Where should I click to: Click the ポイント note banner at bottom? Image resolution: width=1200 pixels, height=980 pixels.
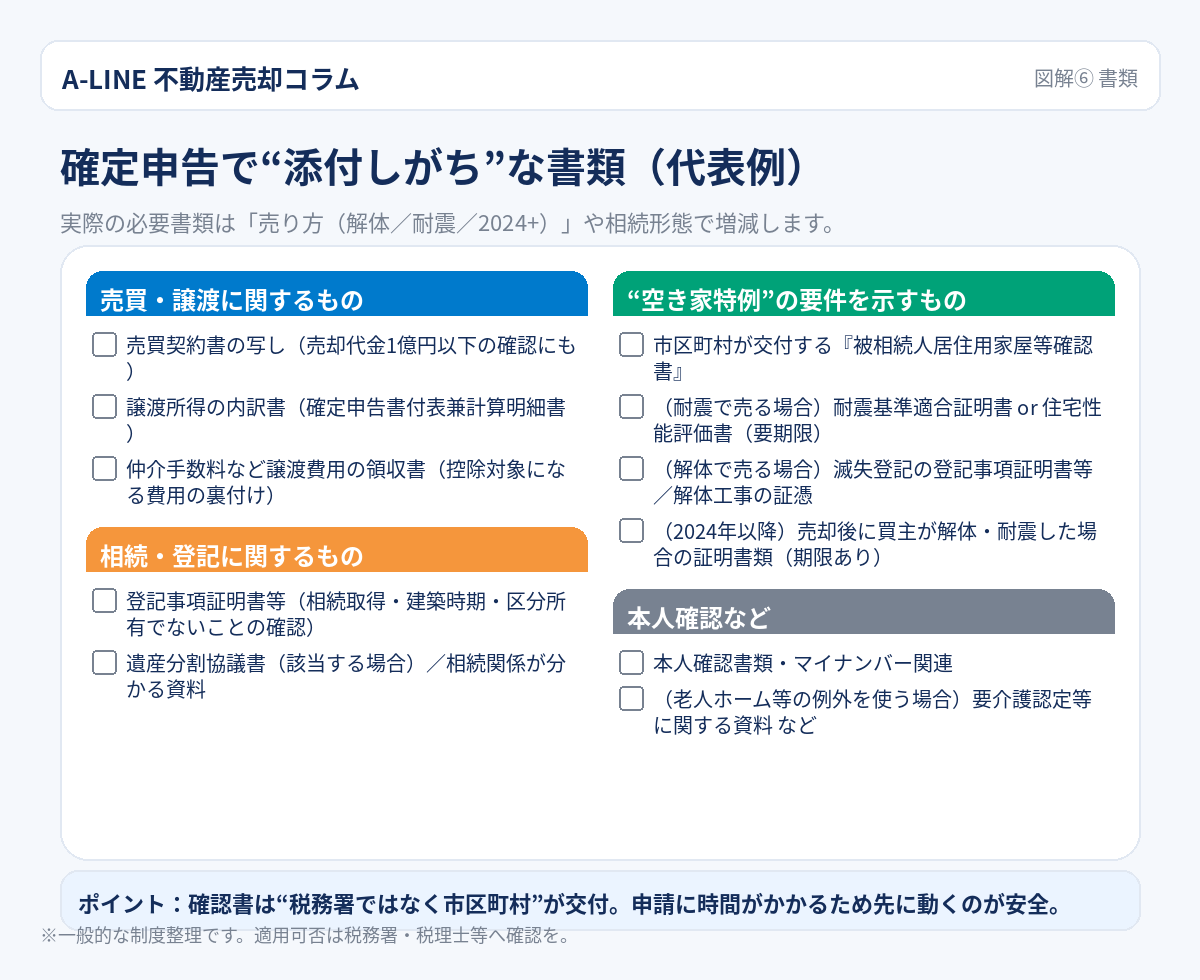click(600, 903)
